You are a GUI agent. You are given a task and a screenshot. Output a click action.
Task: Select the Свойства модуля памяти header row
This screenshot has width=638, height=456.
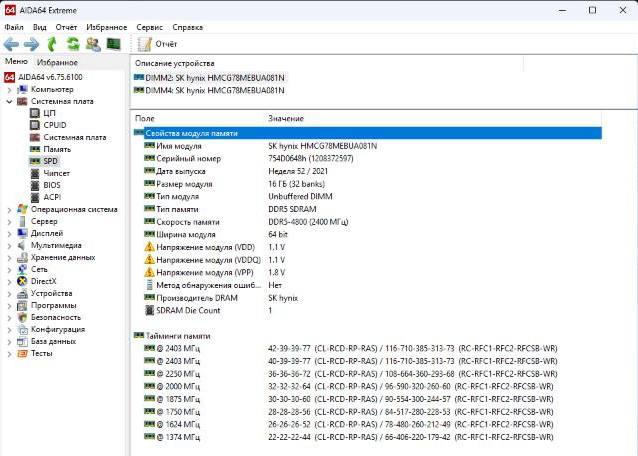tap(368, 133)
